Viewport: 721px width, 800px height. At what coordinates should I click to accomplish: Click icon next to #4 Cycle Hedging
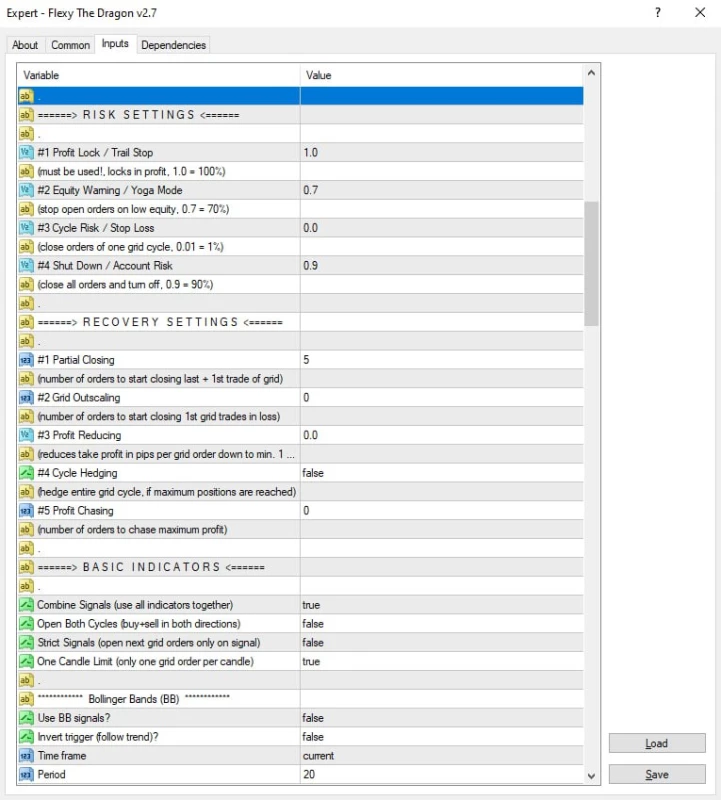tap(26, 473)
